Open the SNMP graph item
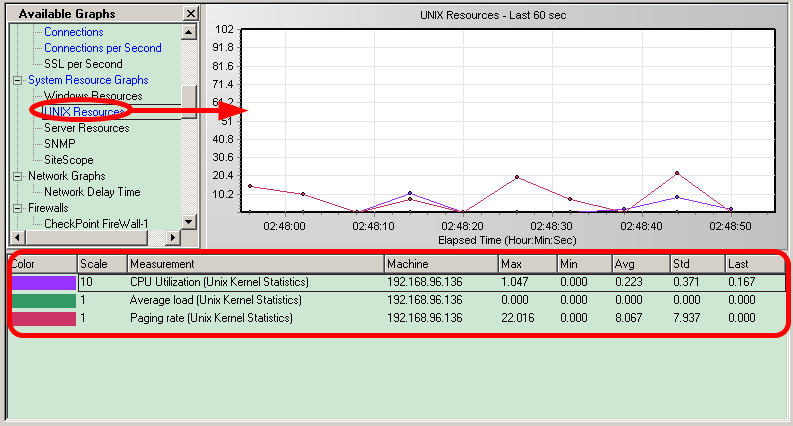The height and width of the screenshot is (426, 793). pyautogui.click(x=59, y=144)
